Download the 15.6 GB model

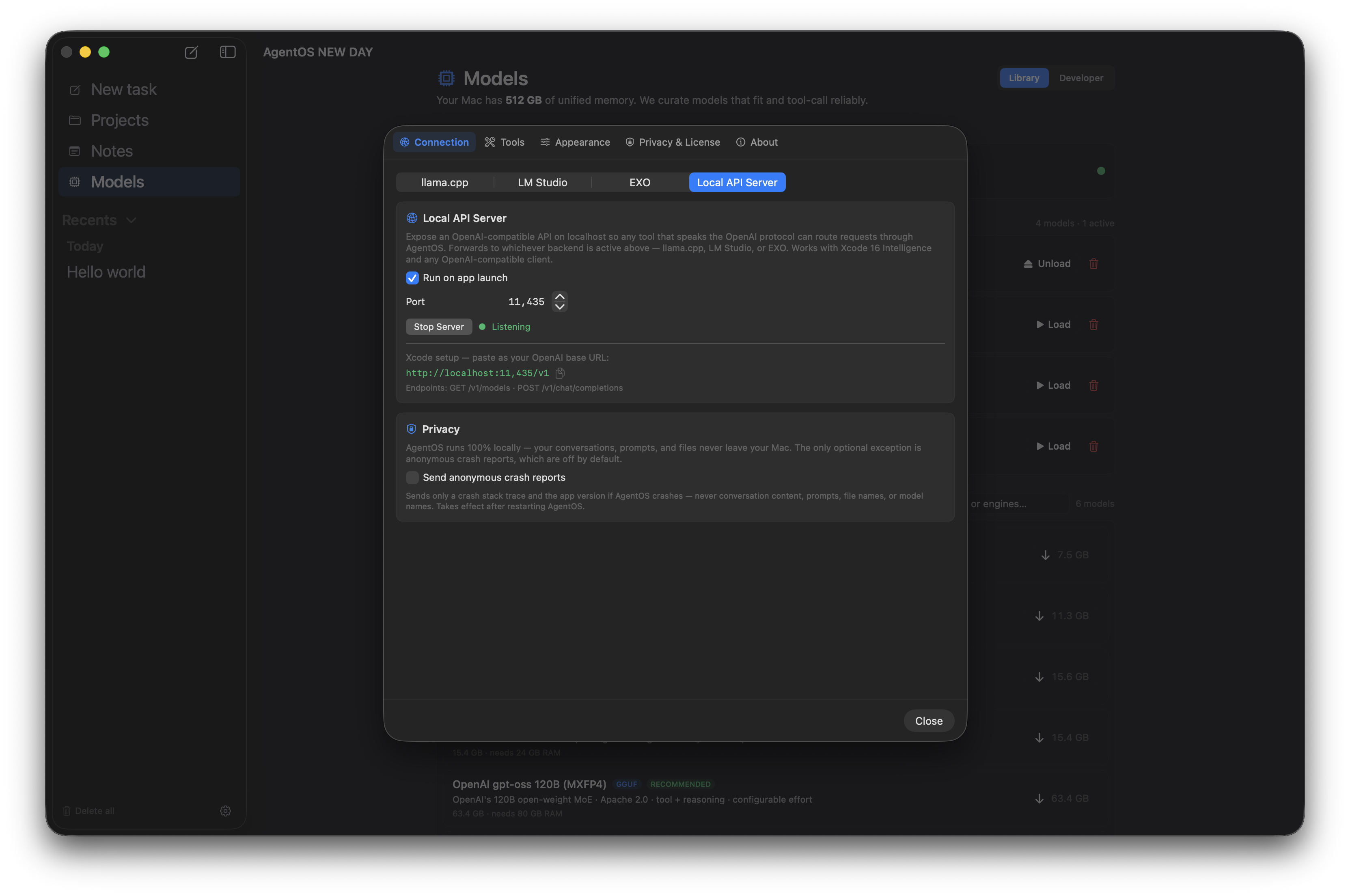(x=1062, y=677)
